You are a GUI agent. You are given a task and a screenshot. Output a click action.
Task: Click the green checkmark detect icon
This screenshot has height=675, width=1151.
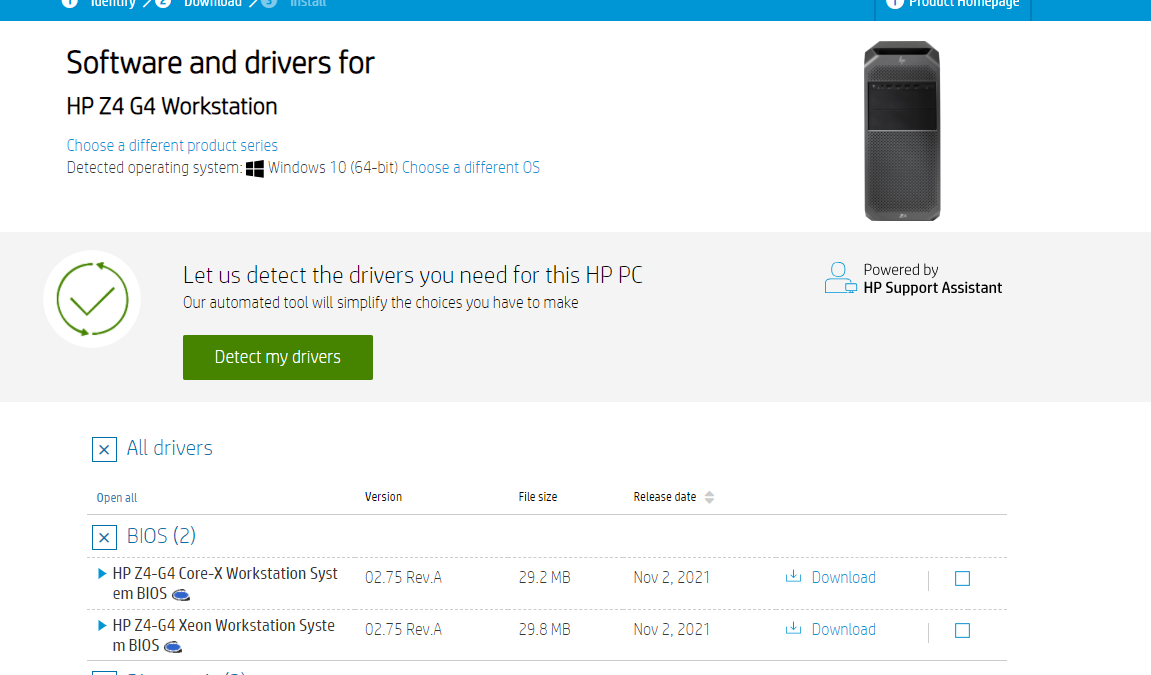92,299
